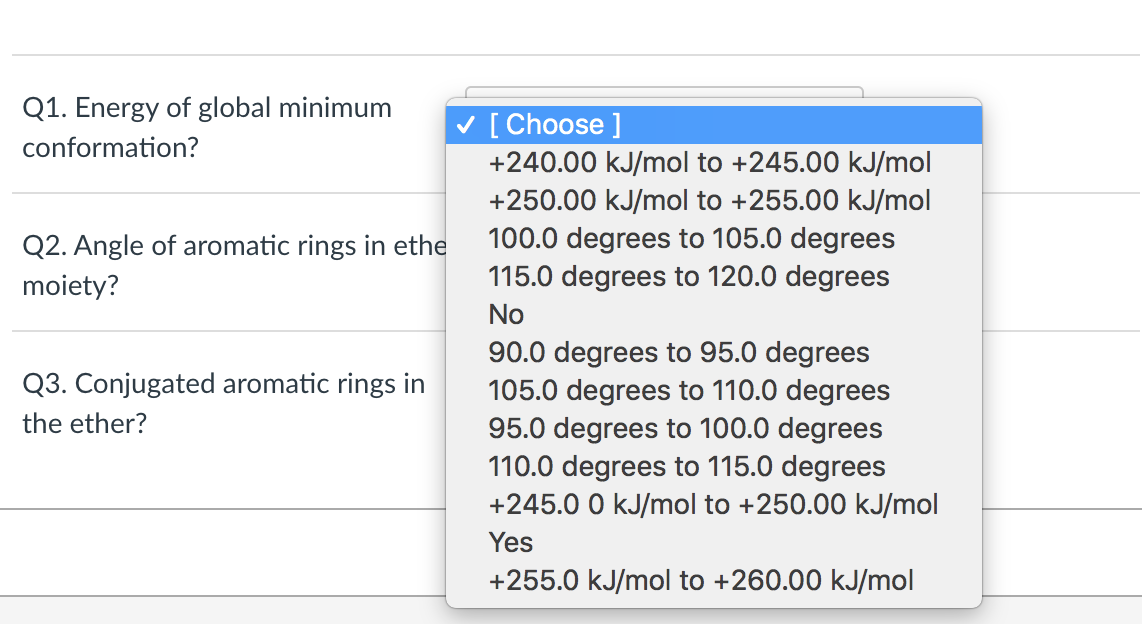
Task: Select 100.0 degrees to 105.0 degrees
Action: 691,238
